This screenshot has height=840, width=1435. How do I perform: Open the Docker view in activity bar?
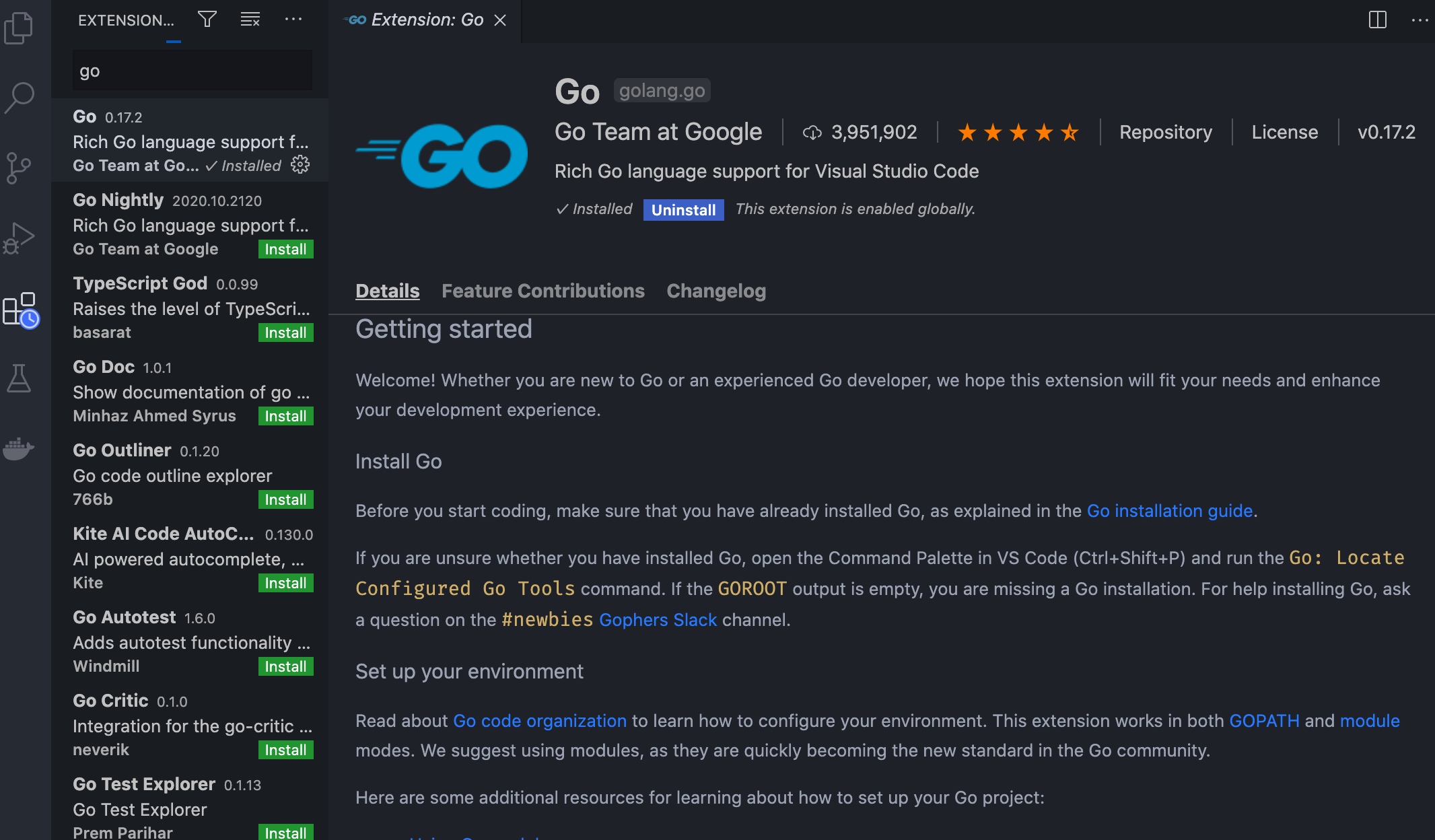click(x=19, y=448)
